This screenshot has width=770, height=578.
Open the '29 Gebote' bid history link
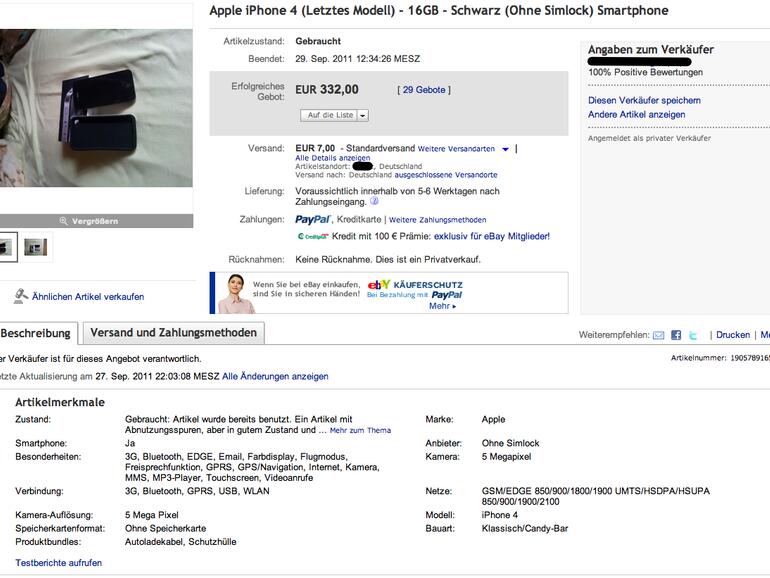click(x=422, y=90)
